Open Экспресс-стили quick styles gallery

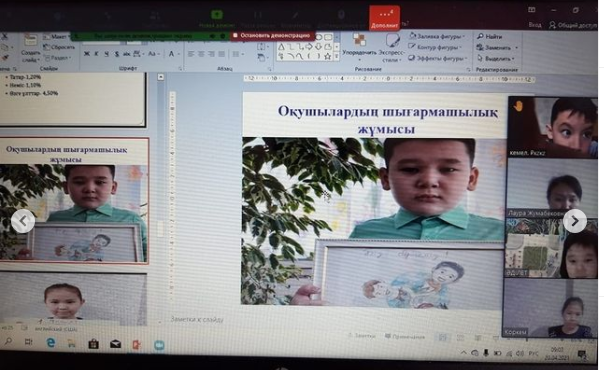(391, 47)
